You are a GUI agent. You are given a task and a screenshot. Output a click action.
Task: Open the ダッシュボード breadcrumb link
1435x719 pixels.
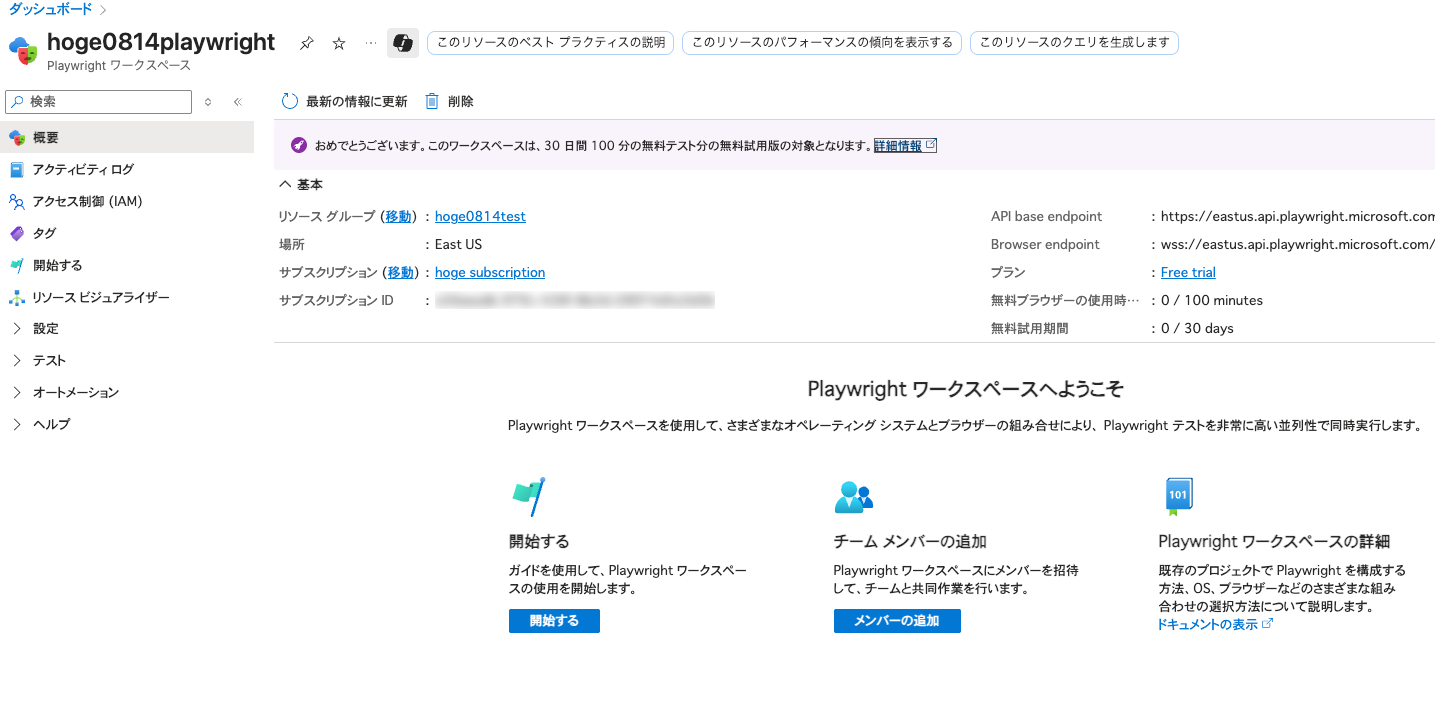pyautogui.click(x=50, y=9)
